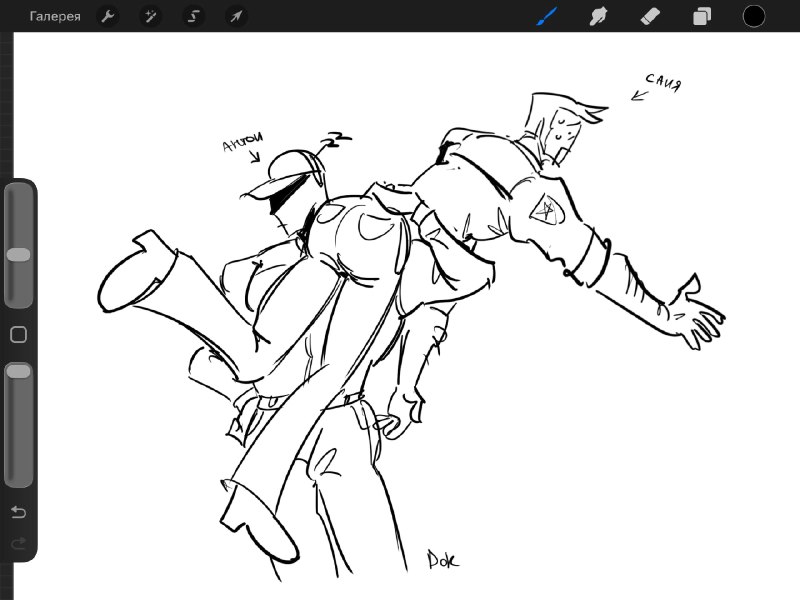Click the brush opacity slider handle
800x600 pixels.
[18, 371]
